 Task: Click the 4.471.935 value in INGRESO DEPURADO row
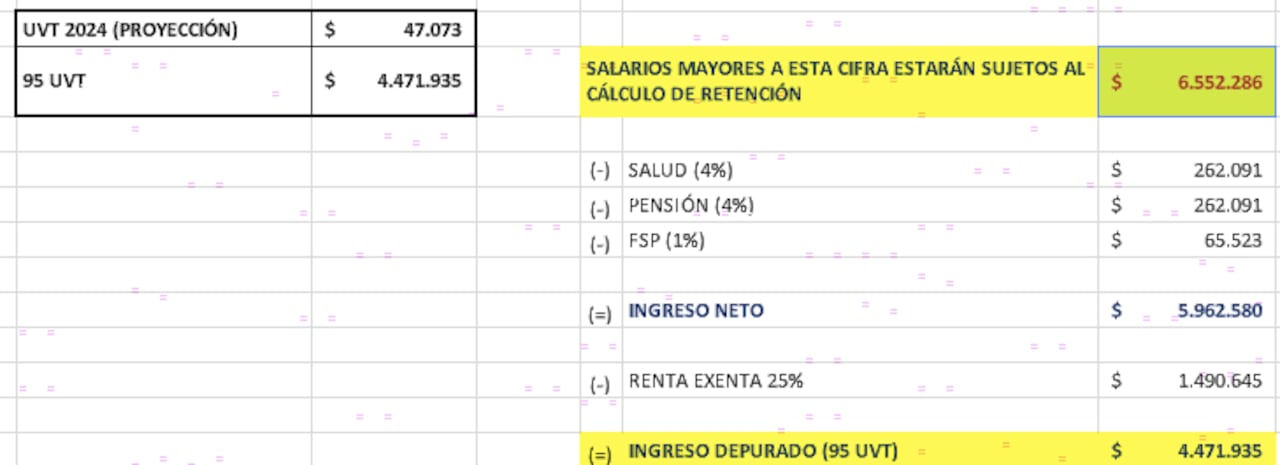click(1226, 451)
